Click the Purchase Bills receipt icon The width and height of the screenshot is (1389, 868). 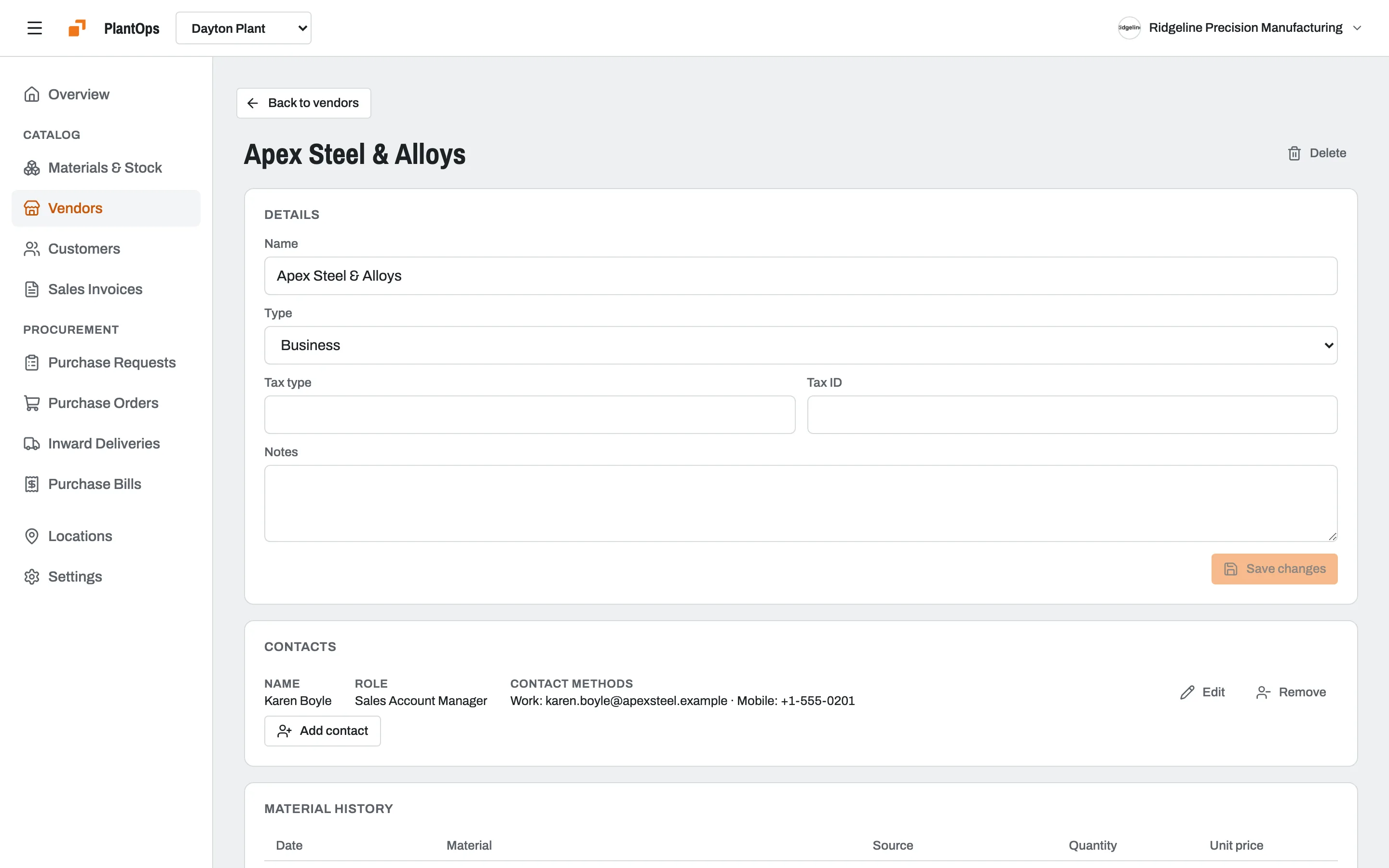[x=31, y=484]
